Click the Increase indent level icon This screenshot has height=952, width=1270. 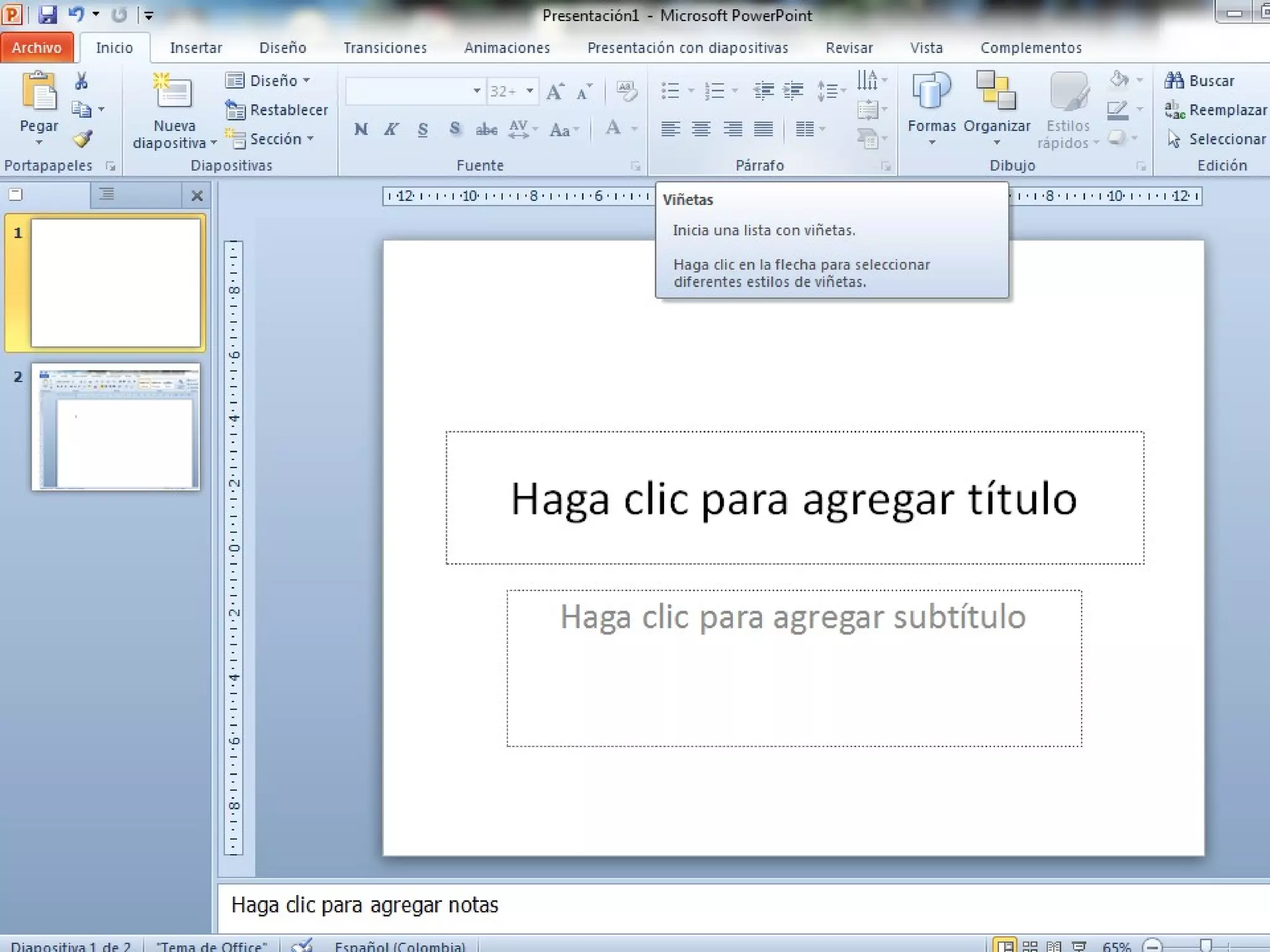coord(793,91)
